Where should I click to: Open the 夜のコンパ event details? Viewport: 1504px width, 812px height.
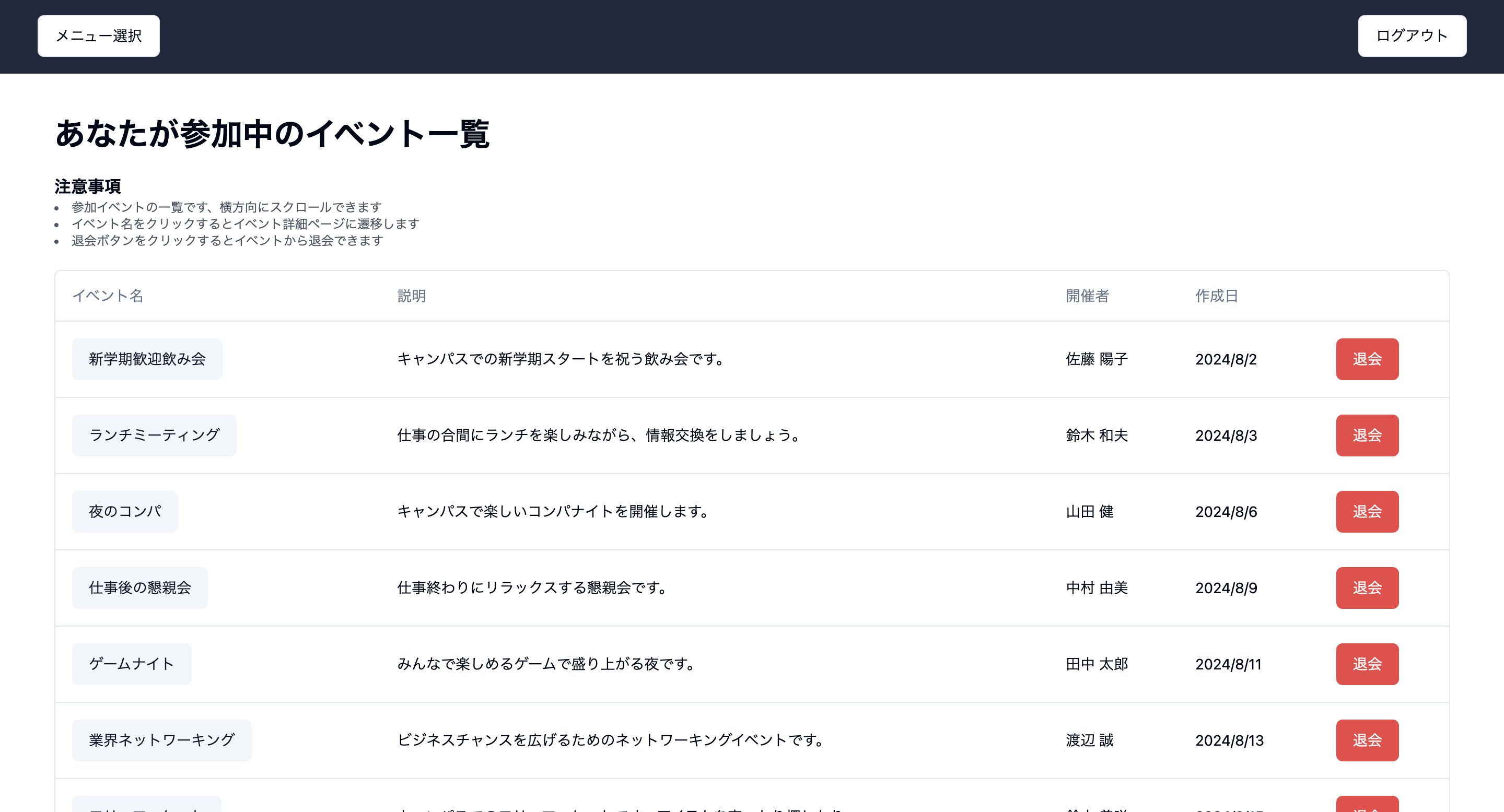pyautogui.click(x=124, y=511)
